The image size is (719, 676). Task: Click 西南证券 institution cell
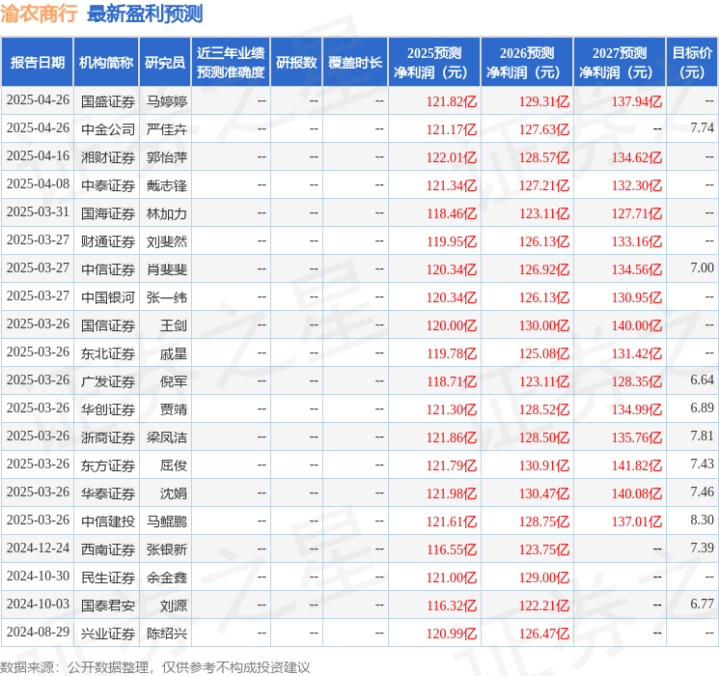(x=108, y=549)
